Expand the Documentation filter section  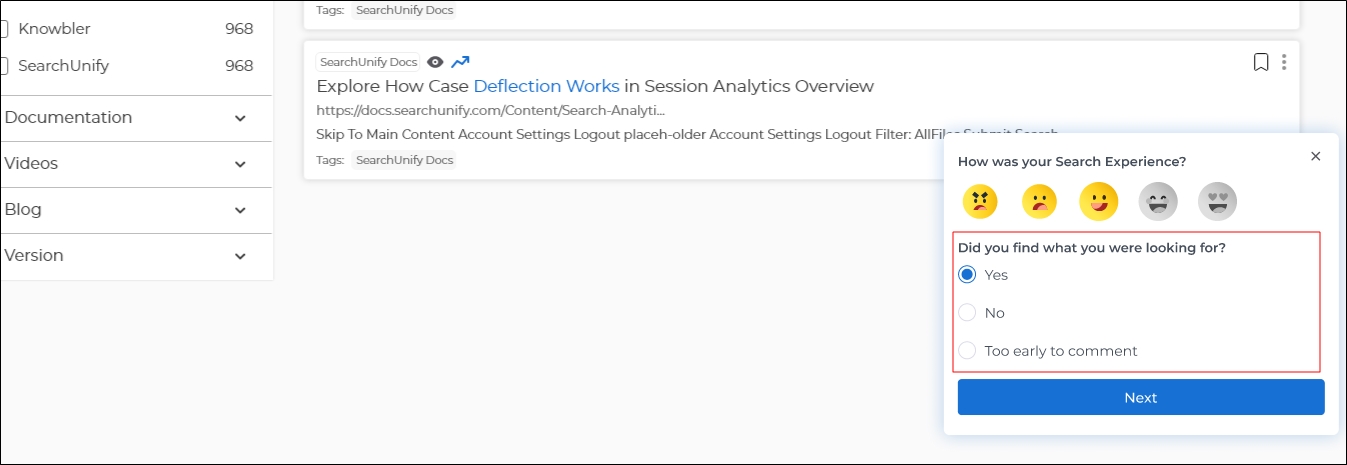(240, 118)
